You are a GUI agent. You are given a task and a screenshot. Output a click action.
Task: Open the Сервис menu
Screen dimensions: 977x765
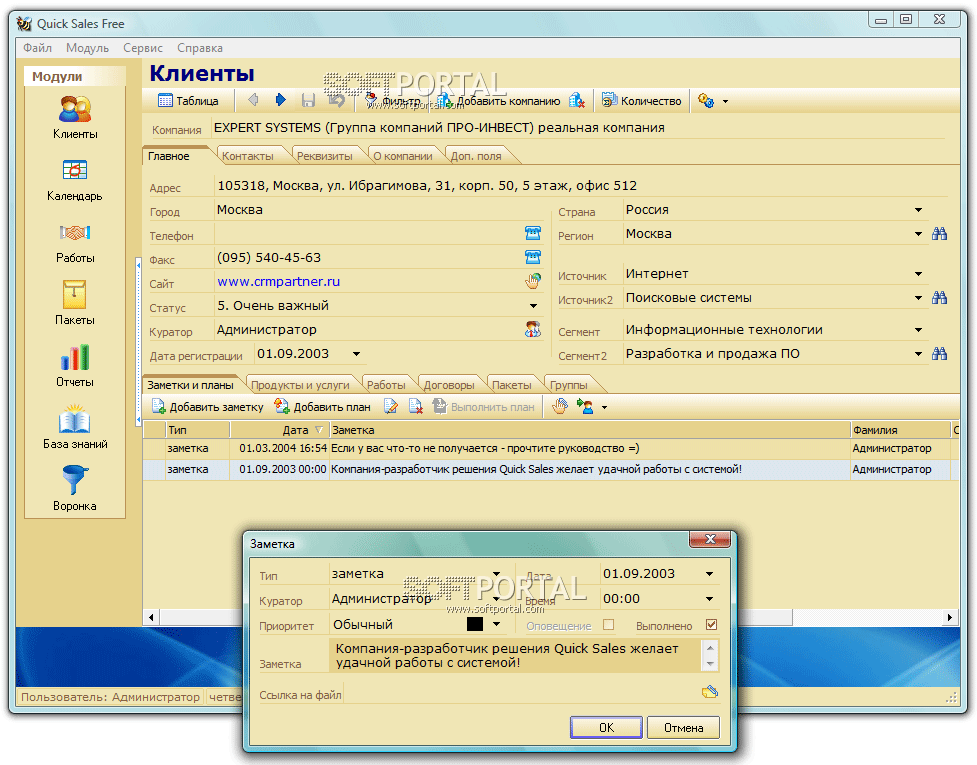(x=143, y=48)
